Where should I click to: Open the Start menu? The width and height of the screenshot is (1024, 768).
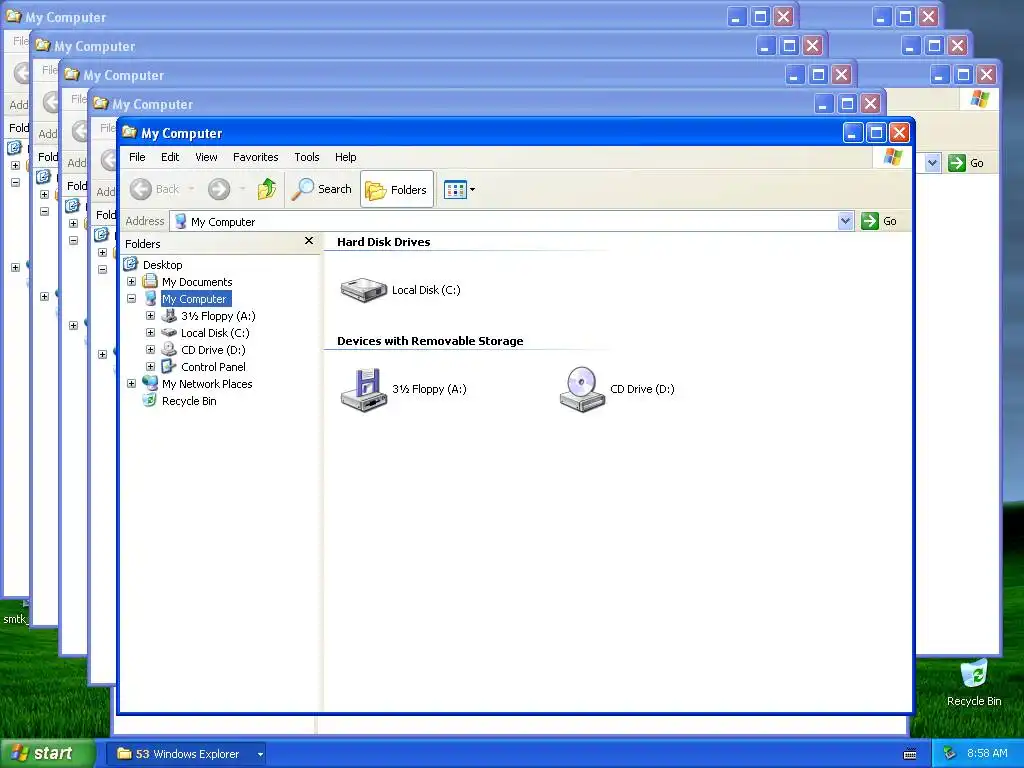pyautogui.click(x=47, y=753)
